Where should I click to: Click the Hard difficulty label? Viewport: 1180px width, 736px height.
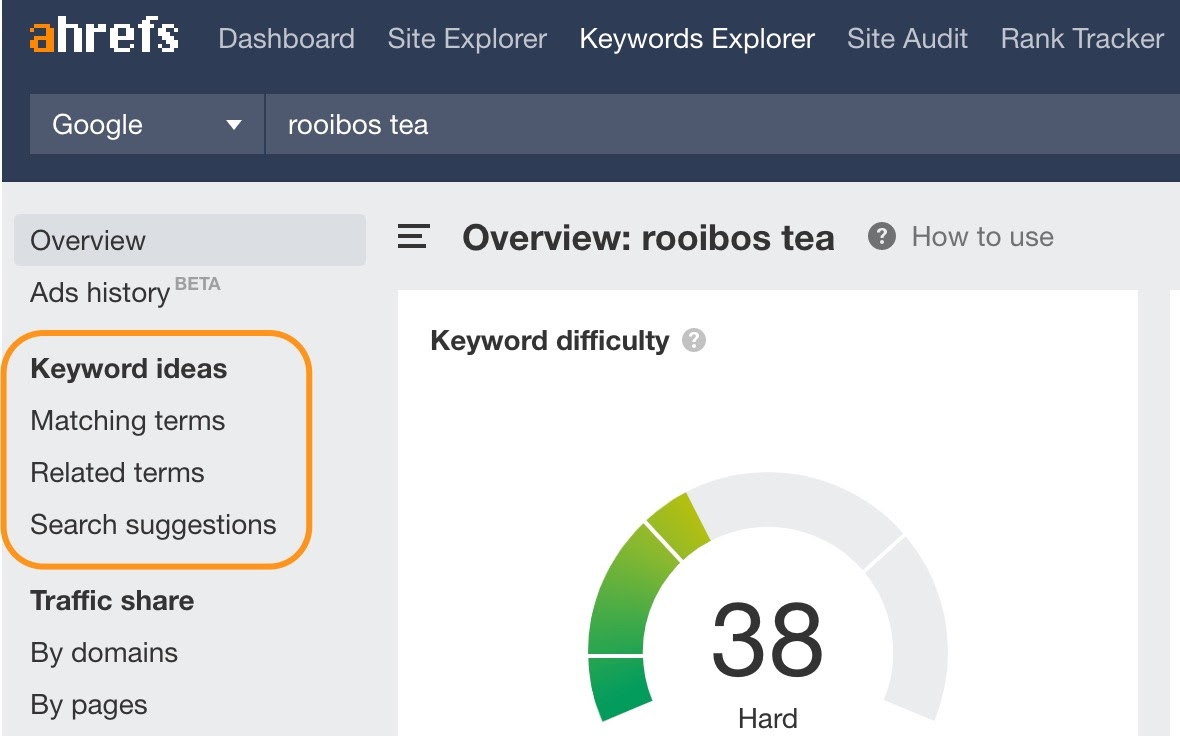tap(768, 718)
